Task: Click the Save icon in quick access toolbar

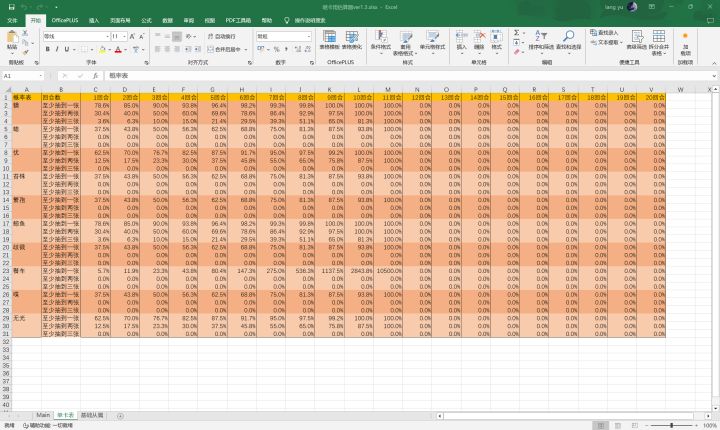Action: tap(9, 6)
